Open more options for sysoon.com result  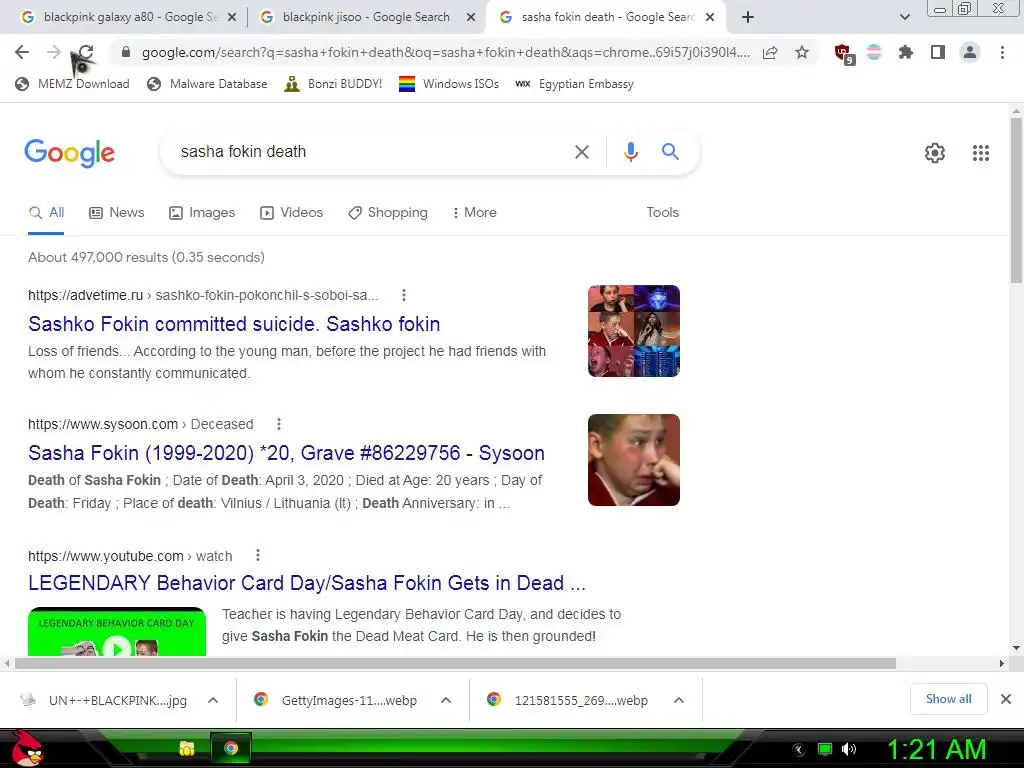click(279, 424)
